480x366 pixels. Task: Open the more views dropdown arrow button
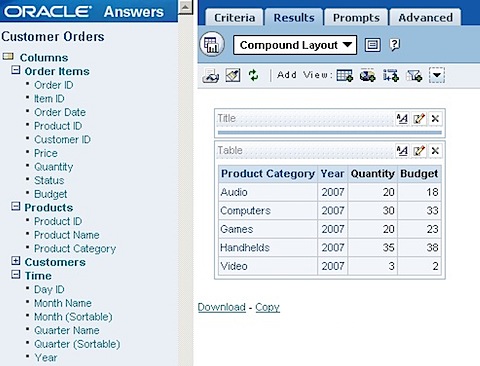pos(437,75)
